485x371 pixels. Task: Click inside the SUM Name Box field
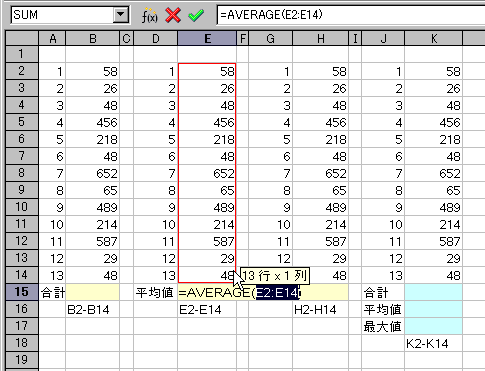pyautogui.click(x=62, y=15)
